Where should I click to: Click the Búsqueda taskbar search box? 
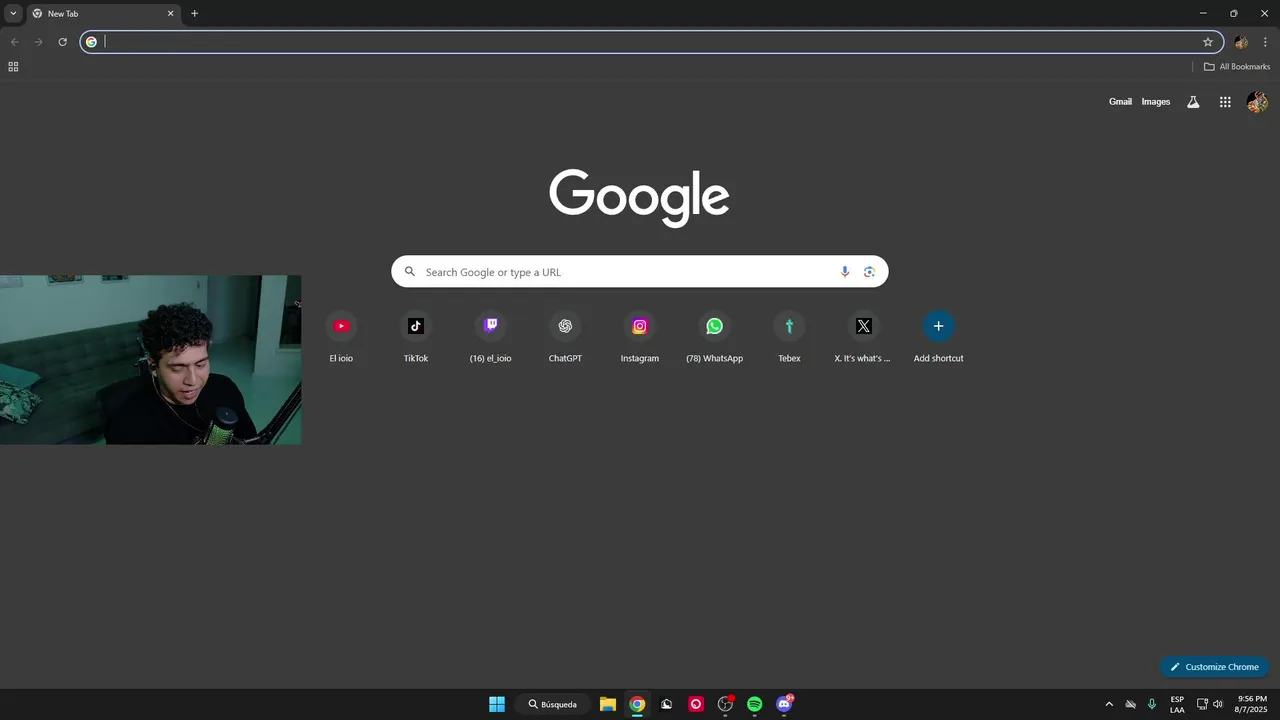(x=553, y=704)
